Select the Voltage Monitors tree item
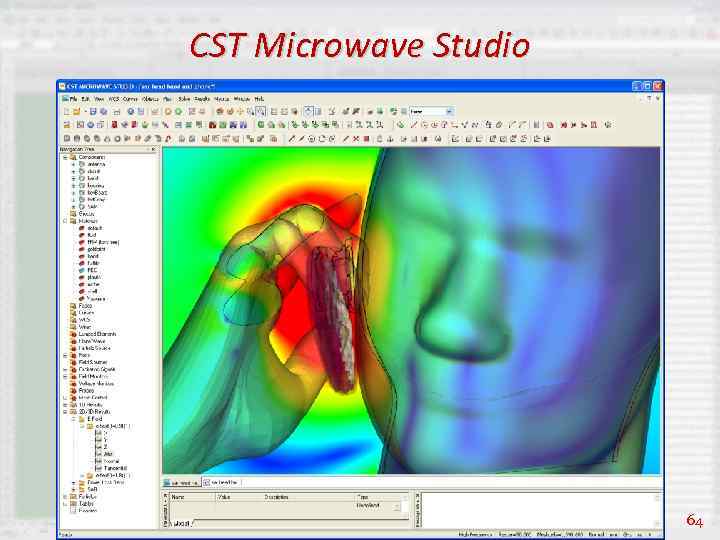This screenshot has height=540, width=720. (x=96, y=383)
